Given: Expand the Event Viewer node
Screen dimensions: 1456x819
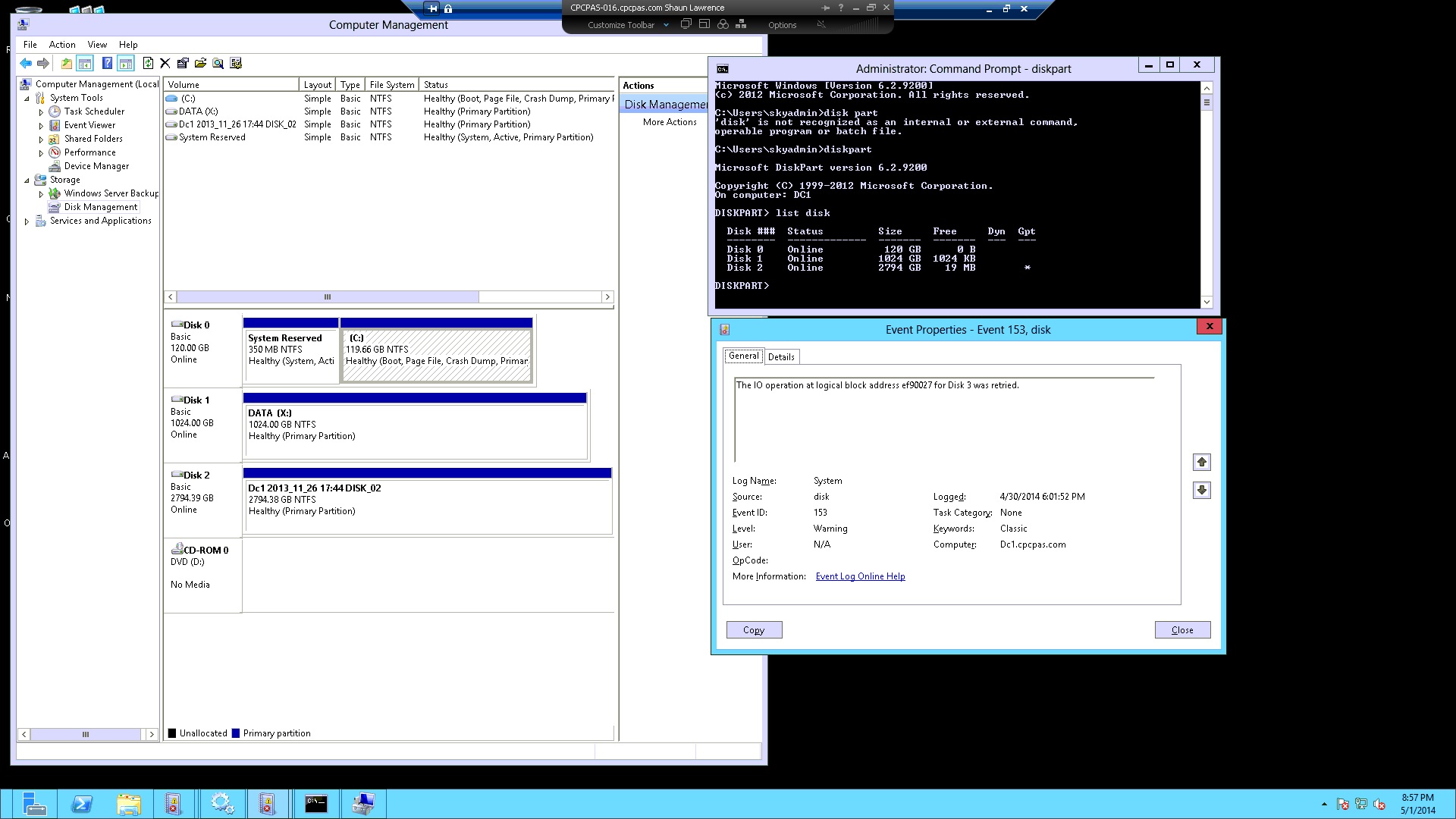Looking at the screenshot, I should [x=41, y=126].
